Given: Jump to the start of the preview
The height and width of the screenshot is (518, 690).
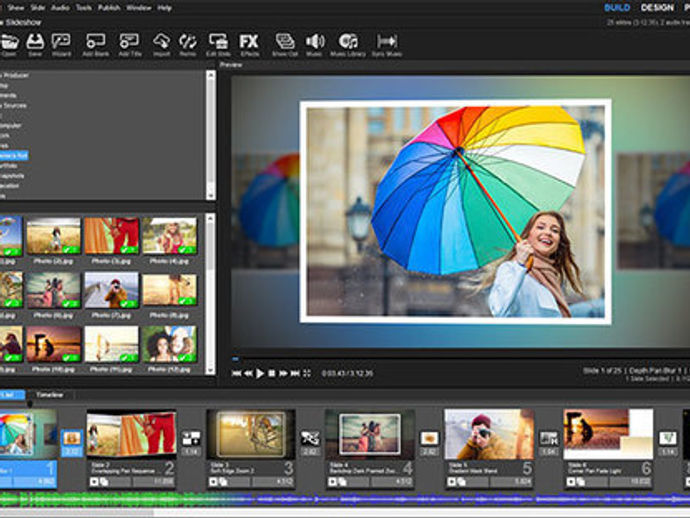Looking at the screenshot, I should tap(236, 373).
